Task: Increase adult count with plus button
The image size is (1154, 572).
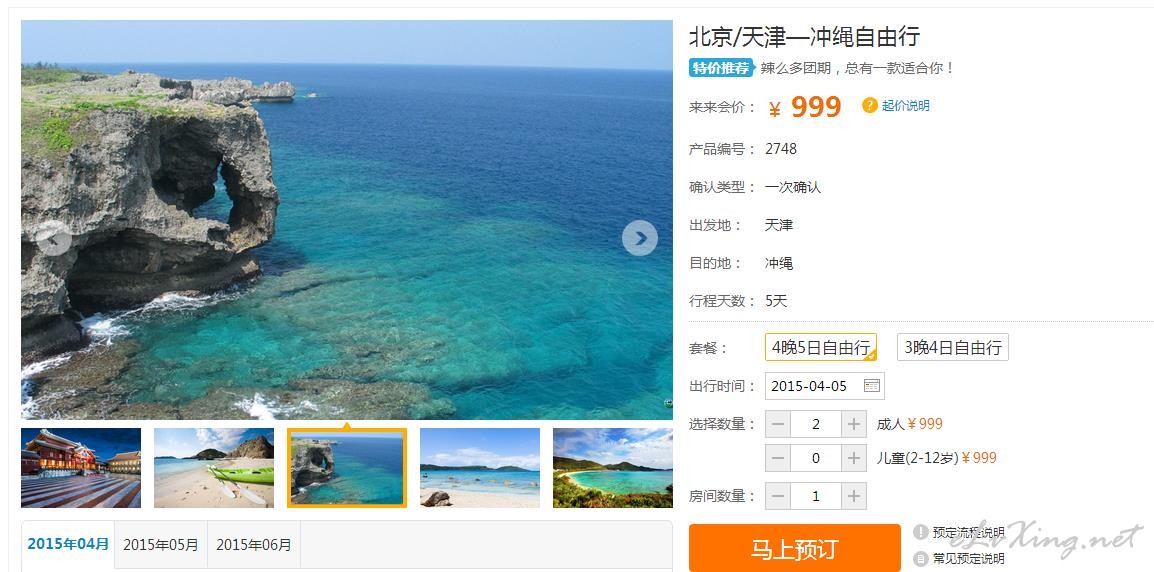Action: pos(854,424)
